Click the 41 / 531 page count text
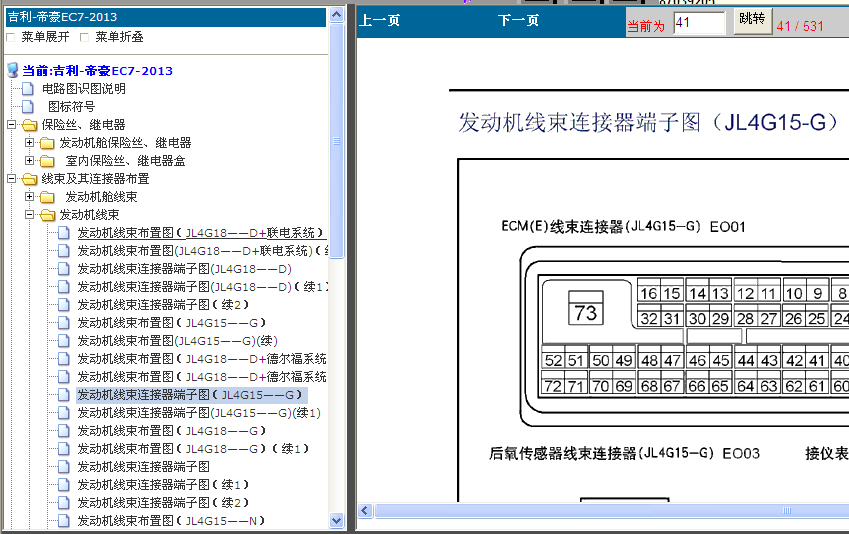Image resolution: width=849 pixels, height=534 pixels. coord(800,26)
